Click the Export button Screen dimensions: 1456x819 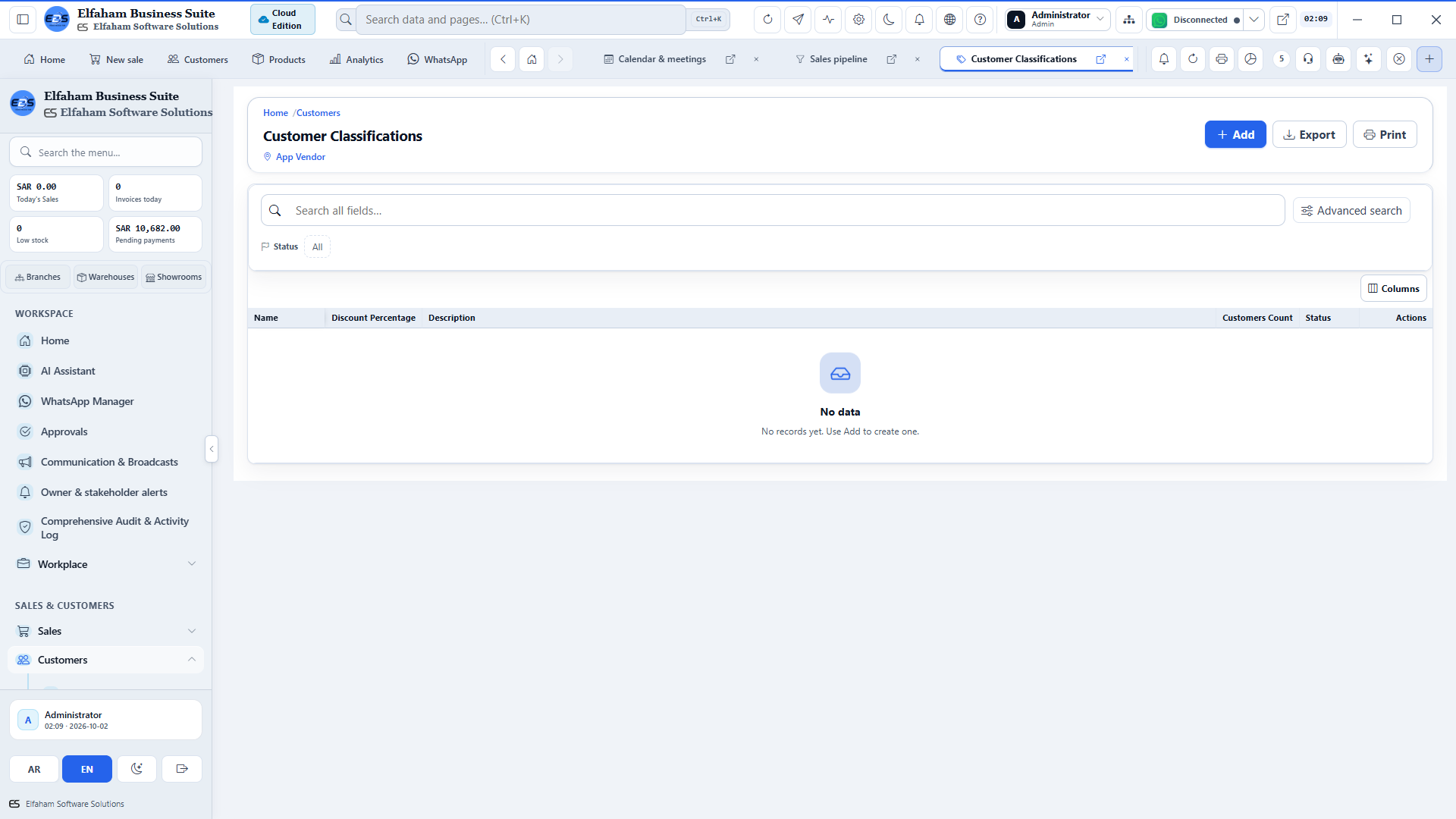tap(1309, 135)
